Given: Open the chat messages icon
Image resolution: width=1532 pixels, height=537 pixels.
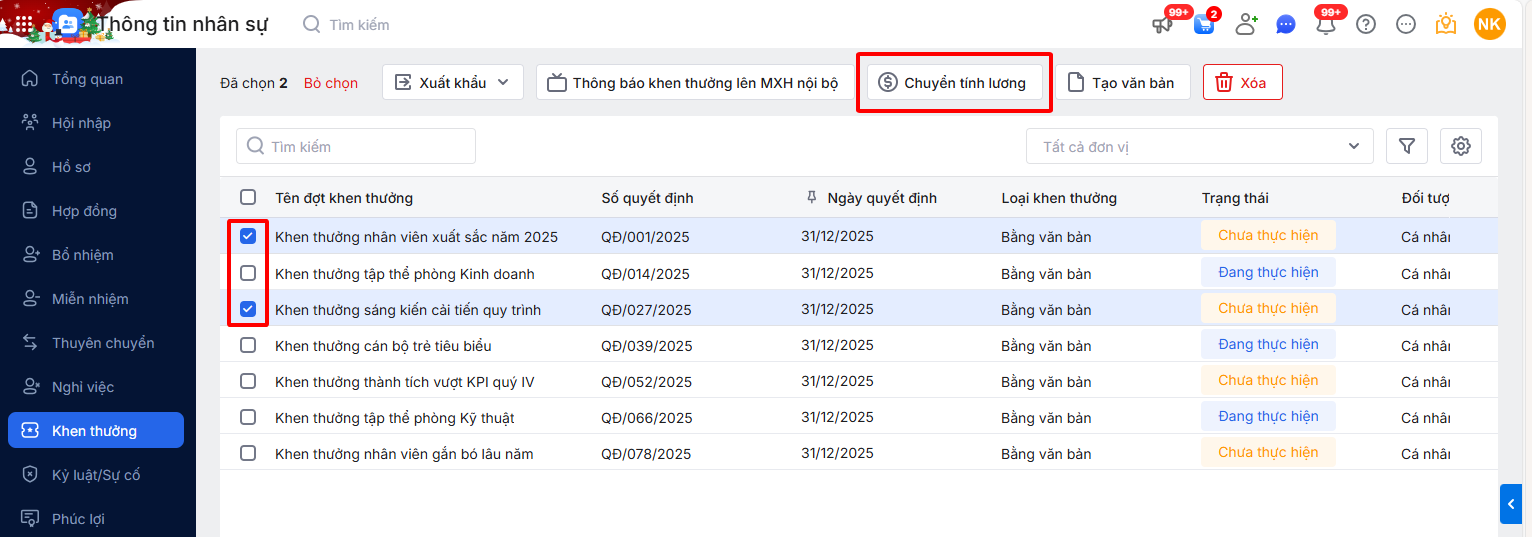Looking at the screenshot, I should [x=1286, y=25].
